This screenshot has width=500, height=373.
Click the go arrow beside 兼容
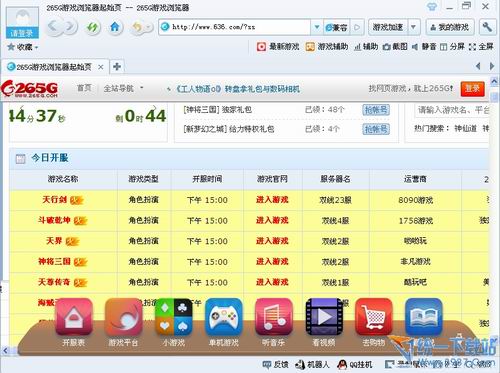pos(357,27)
